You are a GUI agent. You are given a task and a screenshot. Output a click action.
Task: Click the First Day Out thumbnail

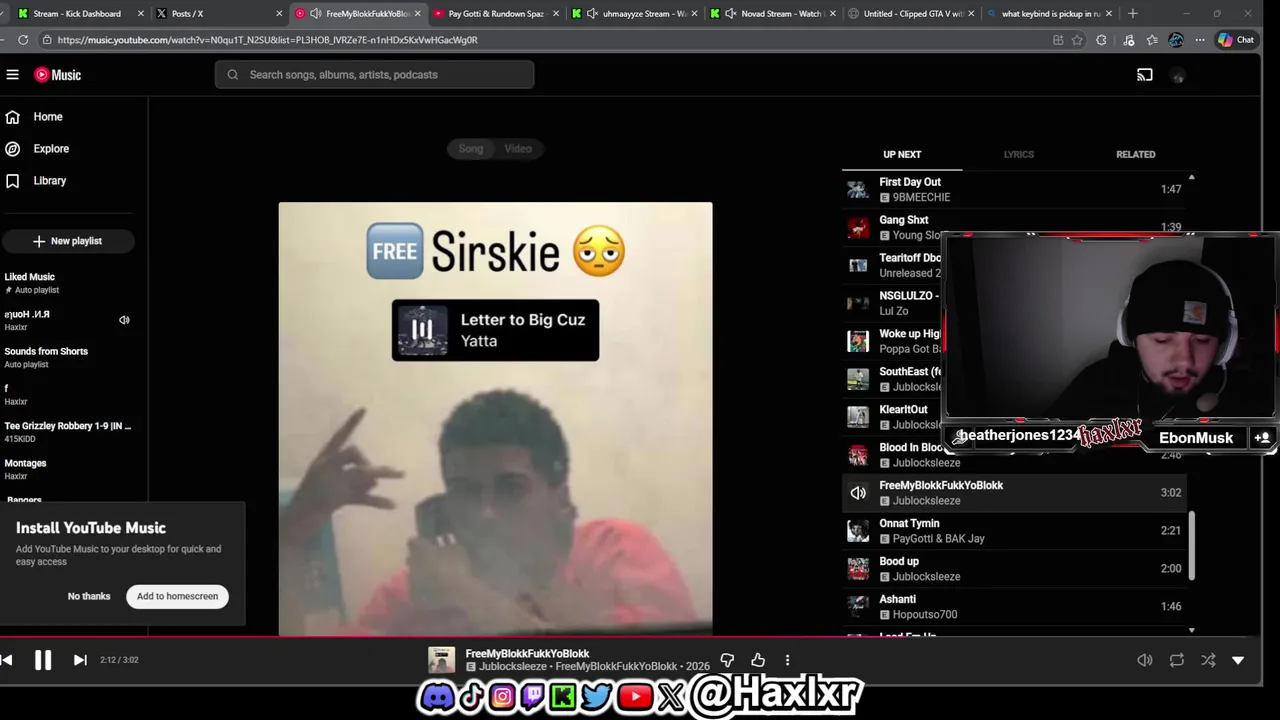(858, 189)
